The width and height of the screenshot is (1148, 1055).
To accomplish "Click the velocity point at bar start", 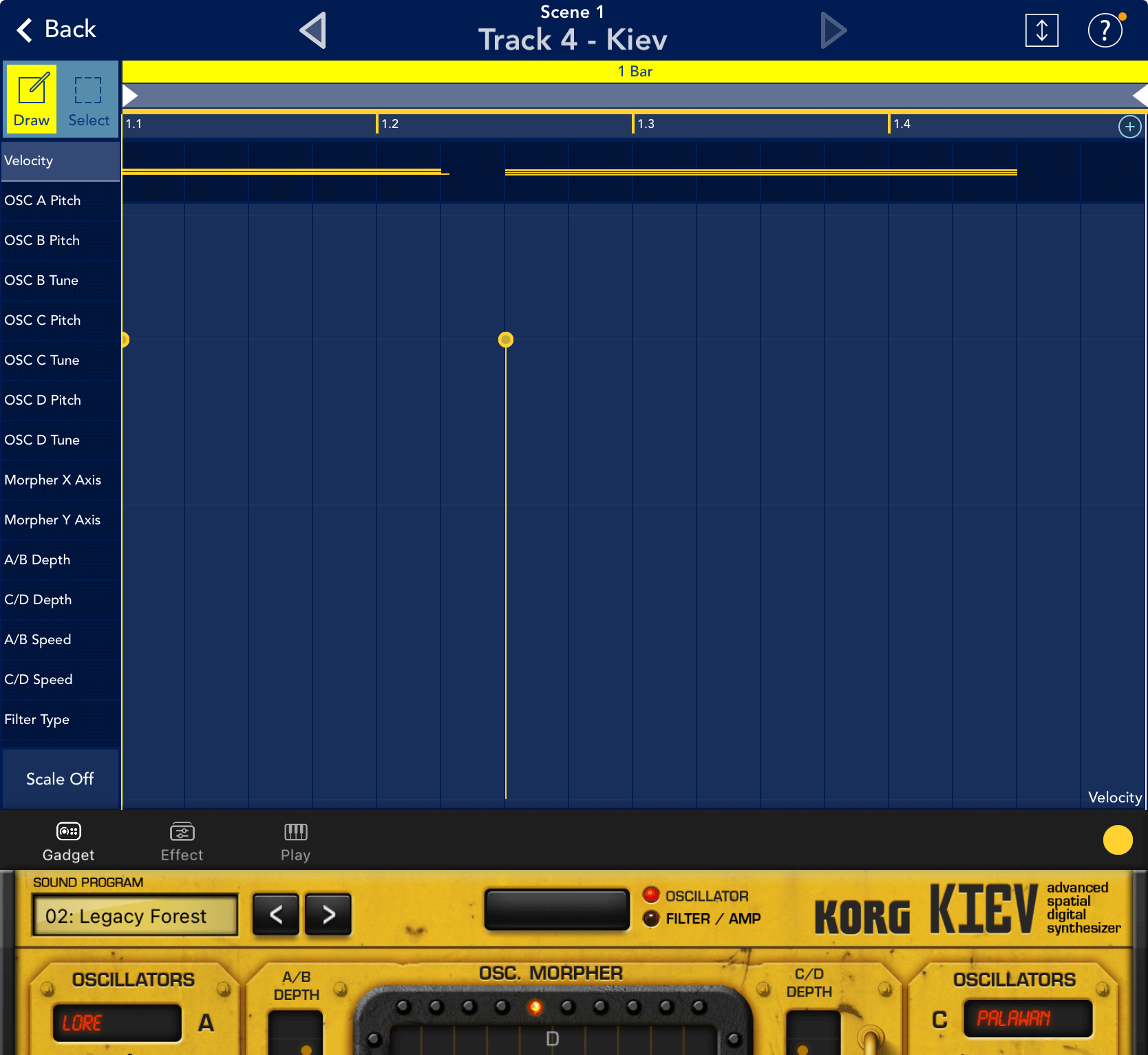I will click(x=125, y=339).
